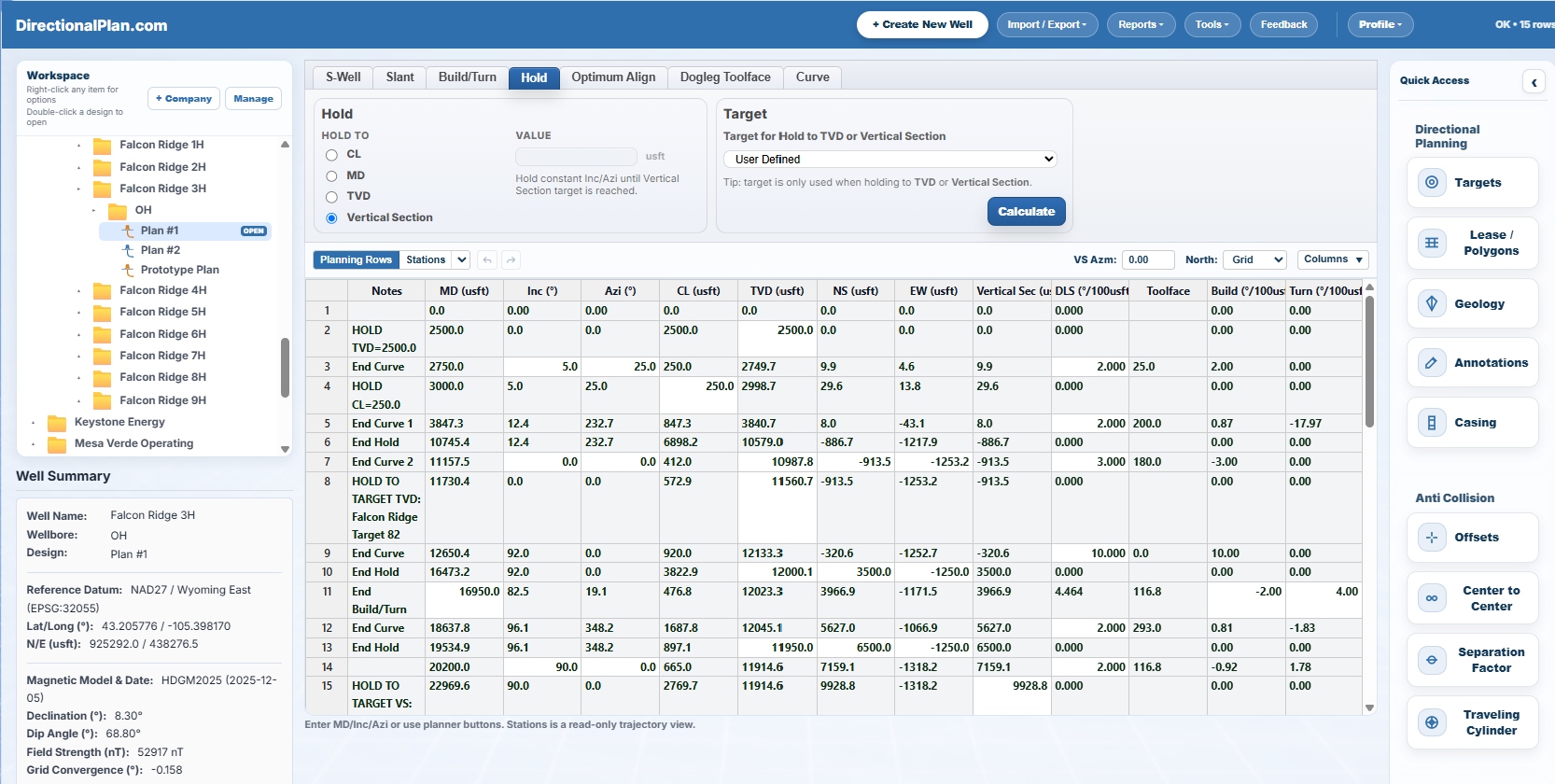1555x784 pixels.
Task: Click the Lease / Polygons grid icon
Action: coord(1431,243)
